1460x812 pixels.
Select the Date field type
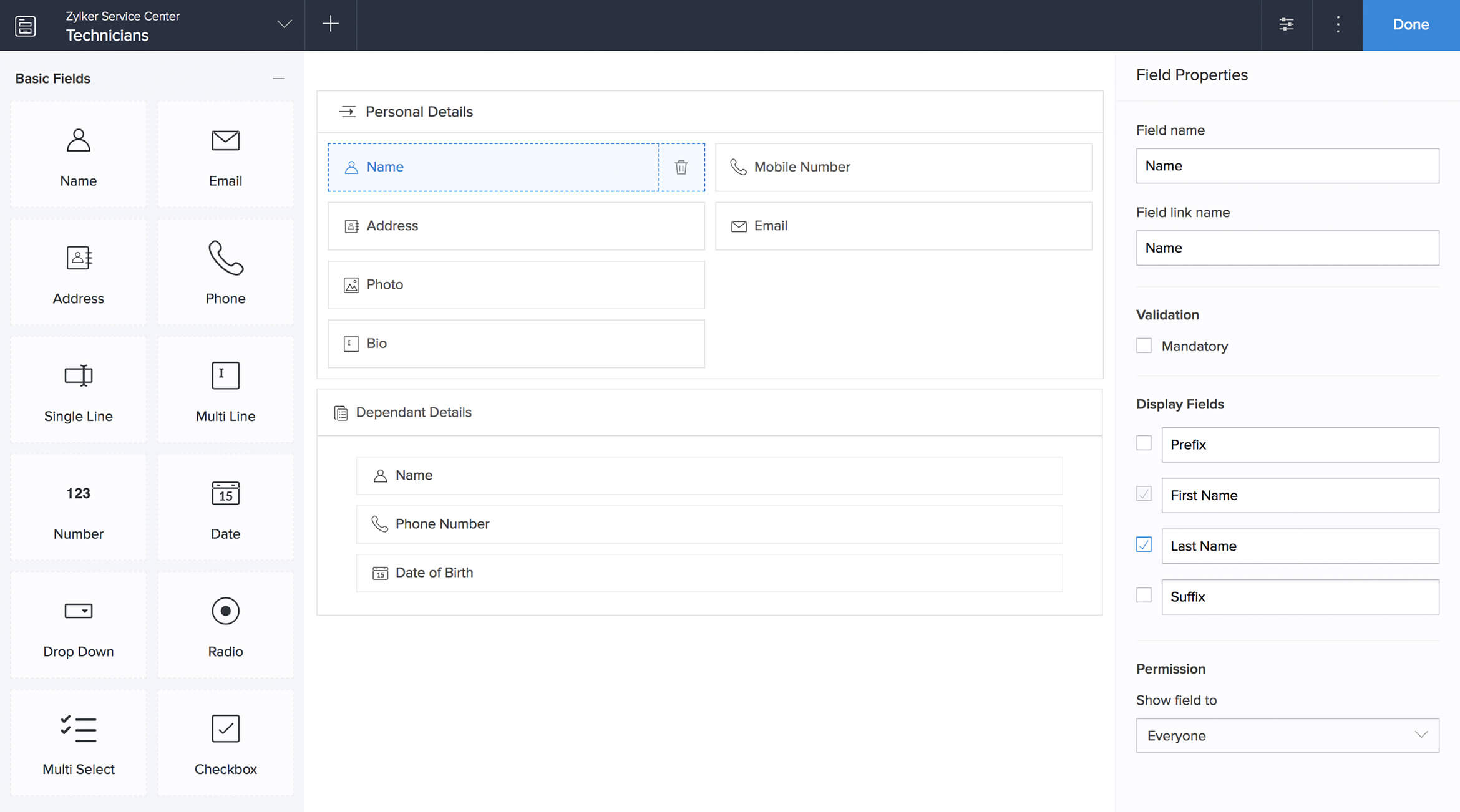pos(225,506)
